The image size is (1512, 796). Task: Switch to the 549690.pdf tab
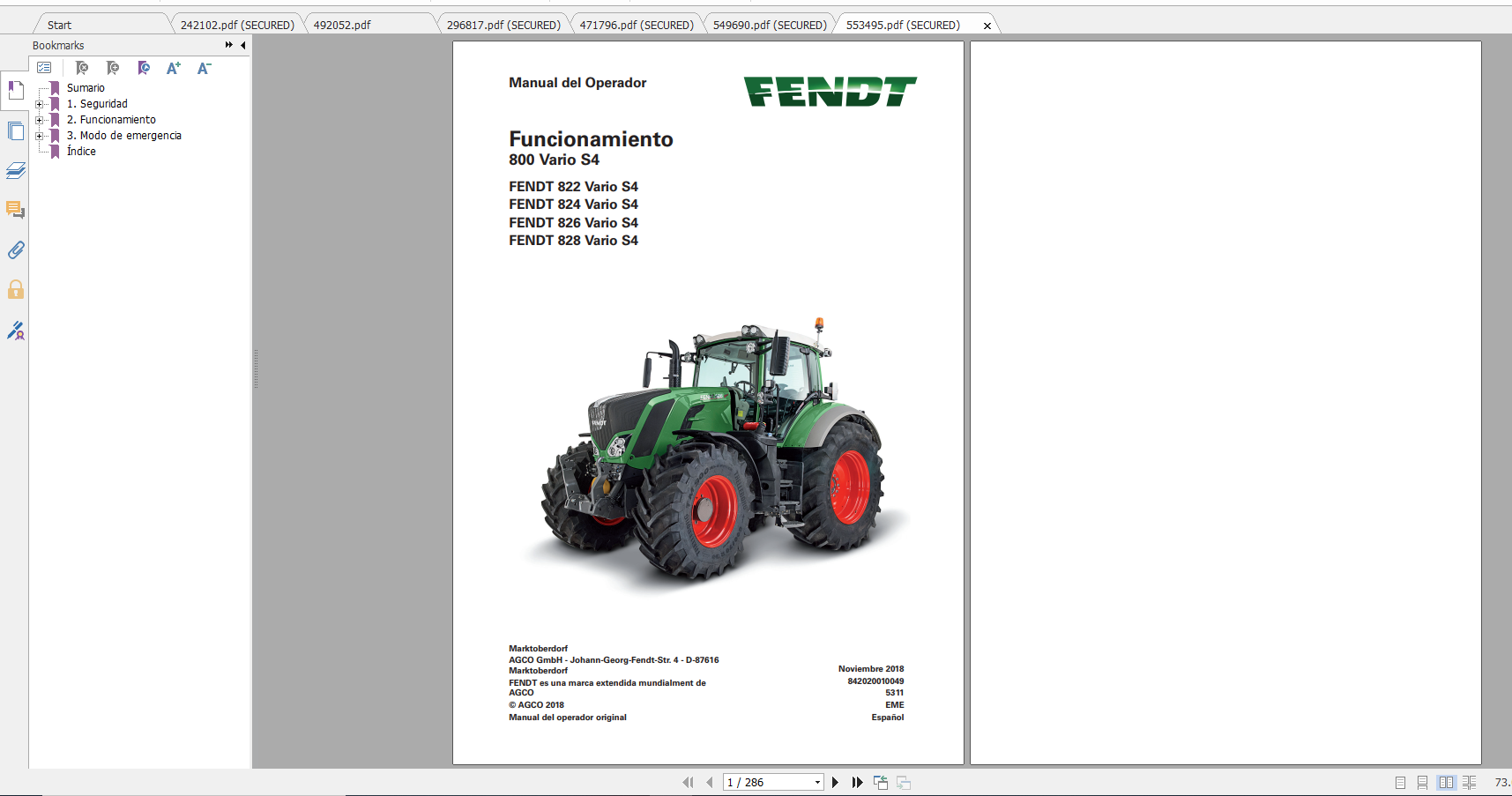coord(770,25)
